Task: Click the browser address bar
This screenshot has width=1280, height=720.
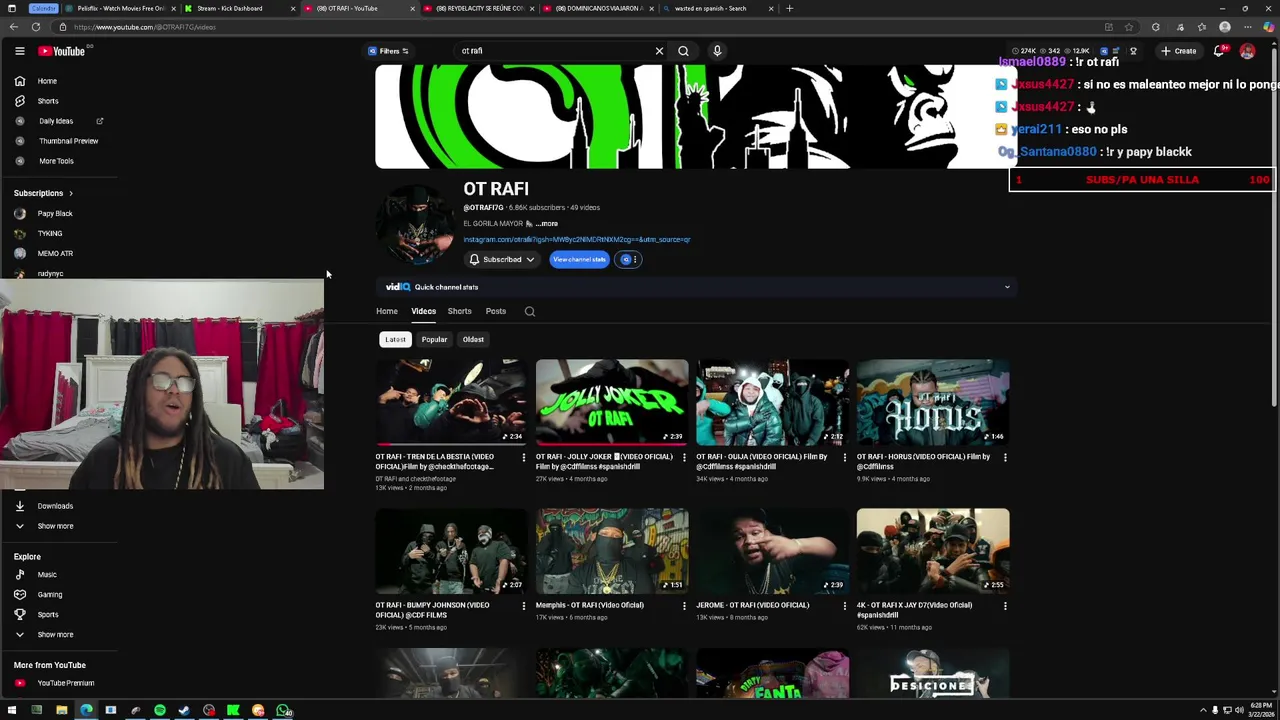Action: [x=580, y=27]
